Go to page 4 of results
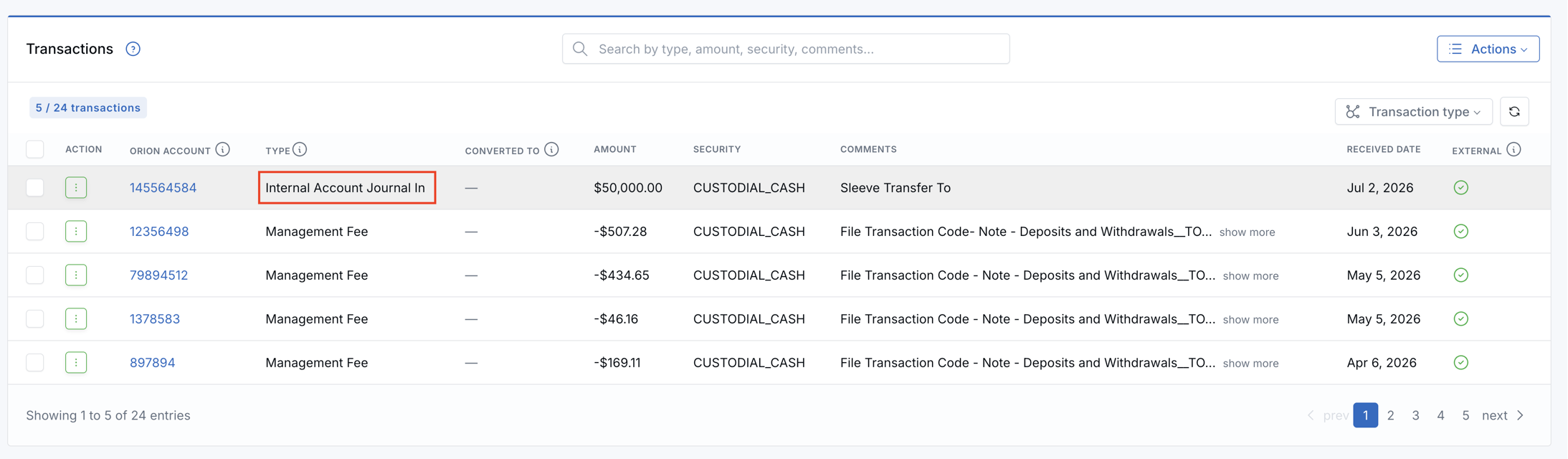Viewport: 1568px width, 459px height. [1440, 415]
